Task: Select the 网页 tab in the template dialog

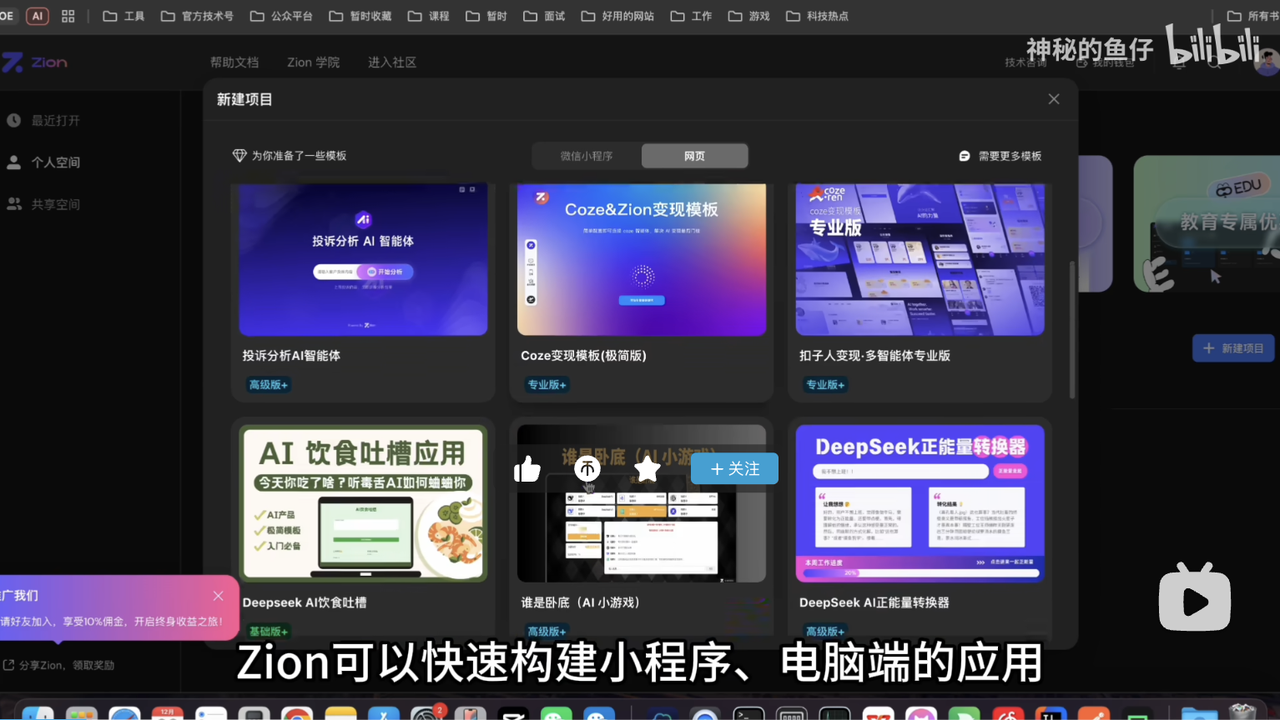Action: tap(694, 155)
